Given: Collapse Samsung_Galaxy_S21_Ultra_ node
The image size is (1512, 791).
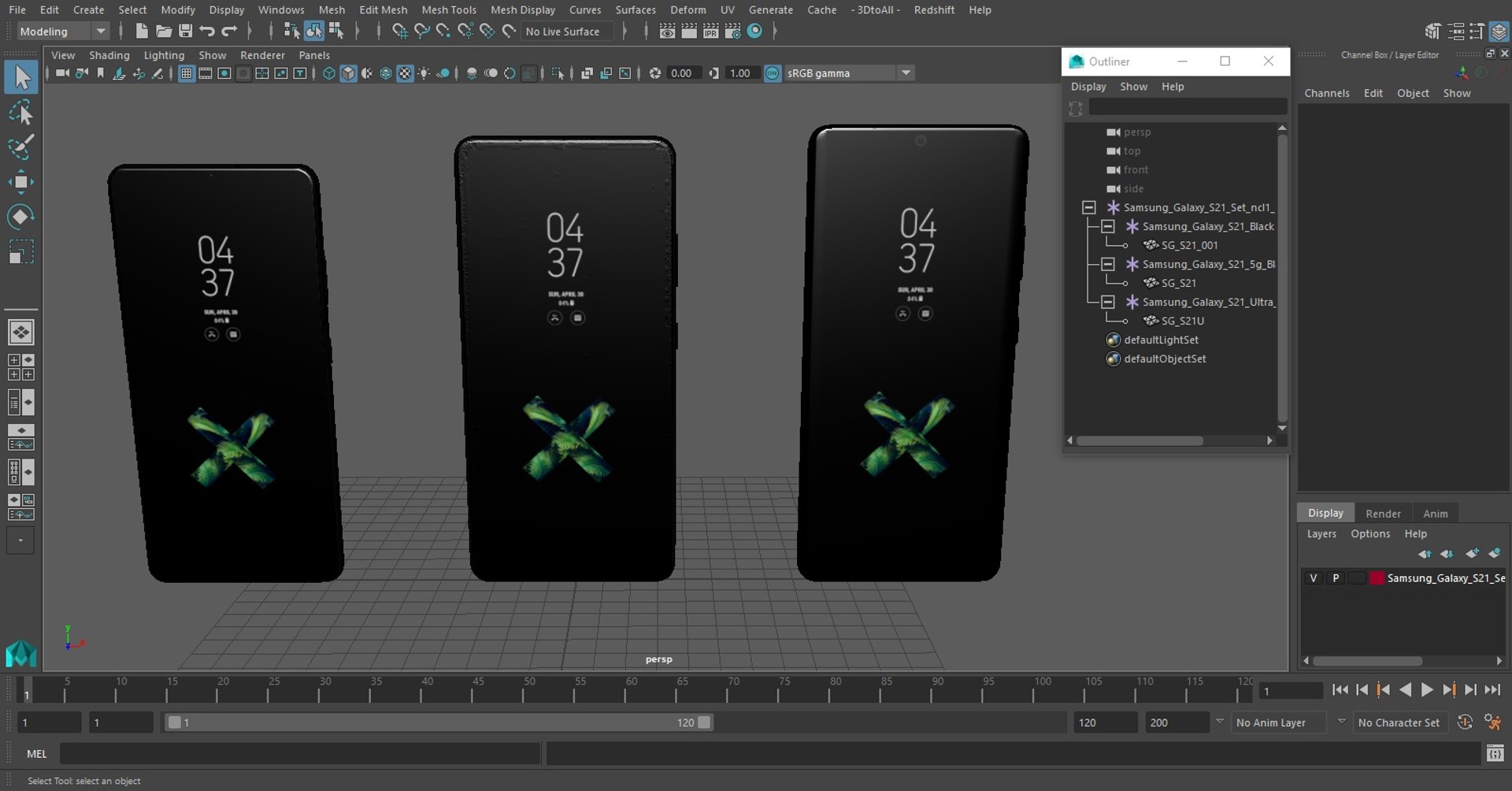Looking at the screenshot, I should [1108, 302].
